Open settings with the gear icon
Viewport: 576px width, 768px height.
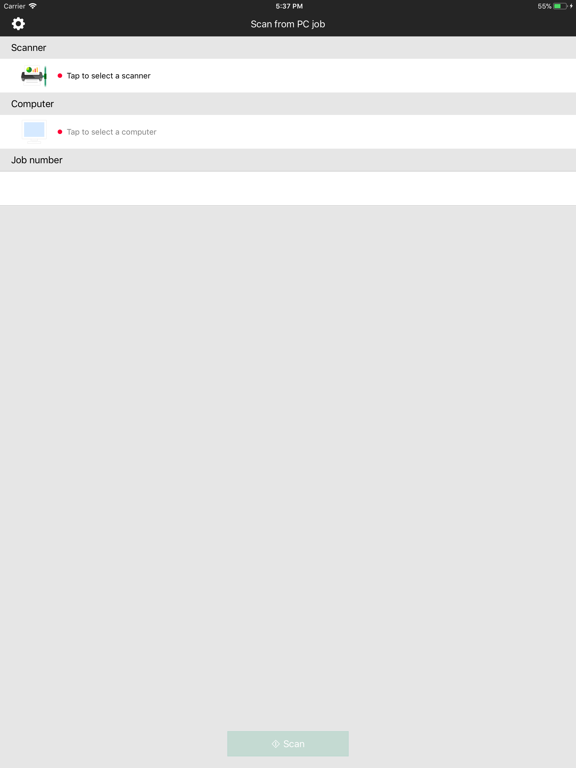coord(18,24)
